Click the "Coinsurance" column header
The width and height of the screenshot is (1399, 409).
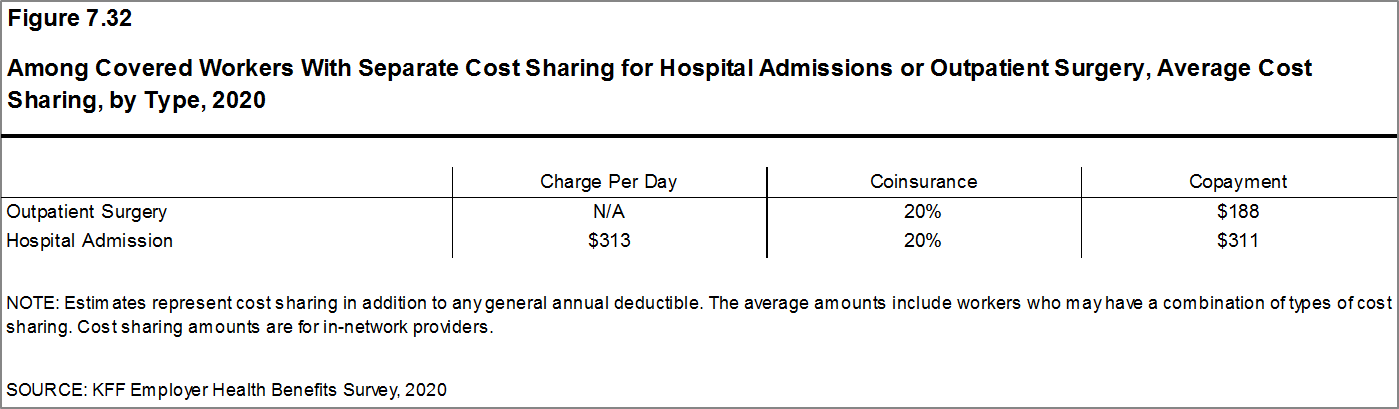pyautogui.click(x=923, y=182)
